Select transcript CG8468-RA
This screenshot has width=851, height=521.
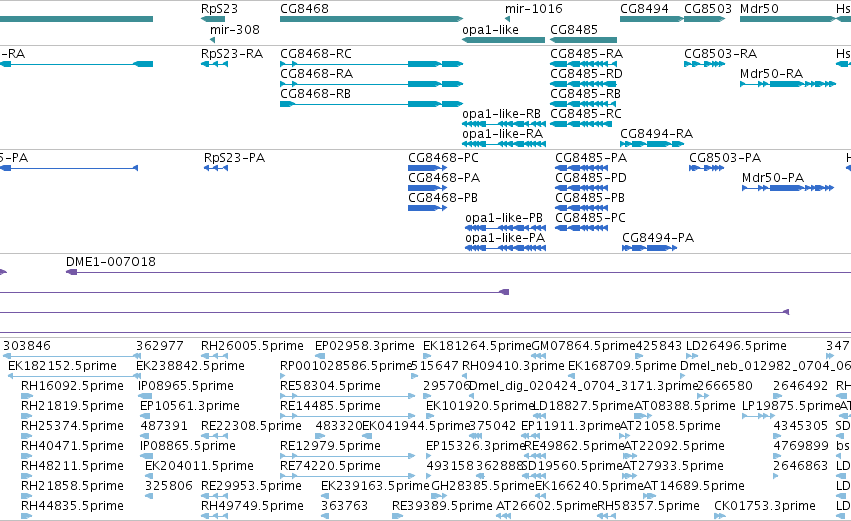click(x=316, y=73)
